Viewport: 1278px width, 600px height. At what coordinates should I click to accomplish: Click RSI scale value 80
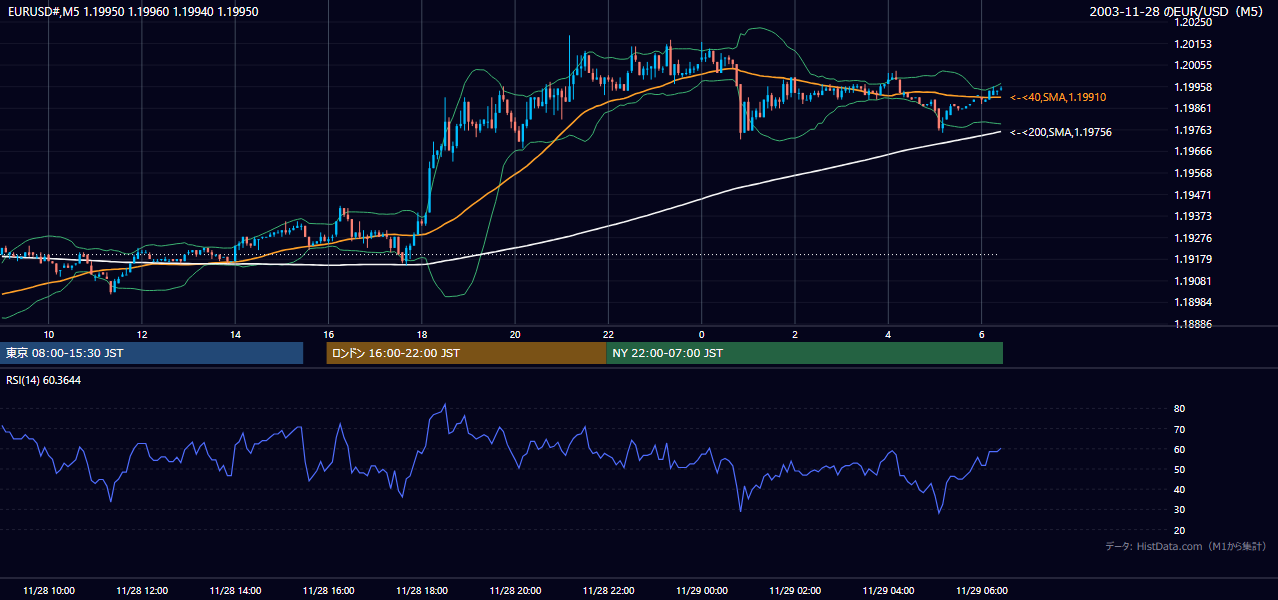tap(1180, 409)
